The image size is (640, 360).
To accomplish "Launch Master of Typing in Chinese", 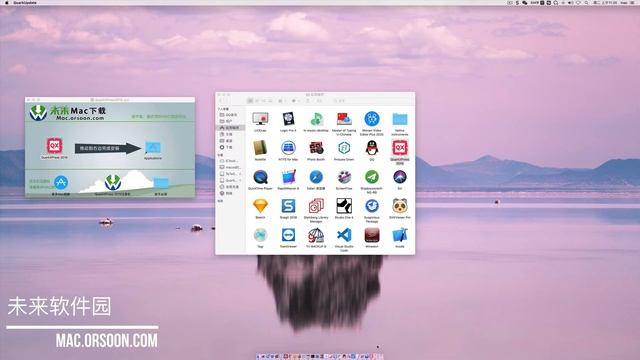I will (344, 120).
